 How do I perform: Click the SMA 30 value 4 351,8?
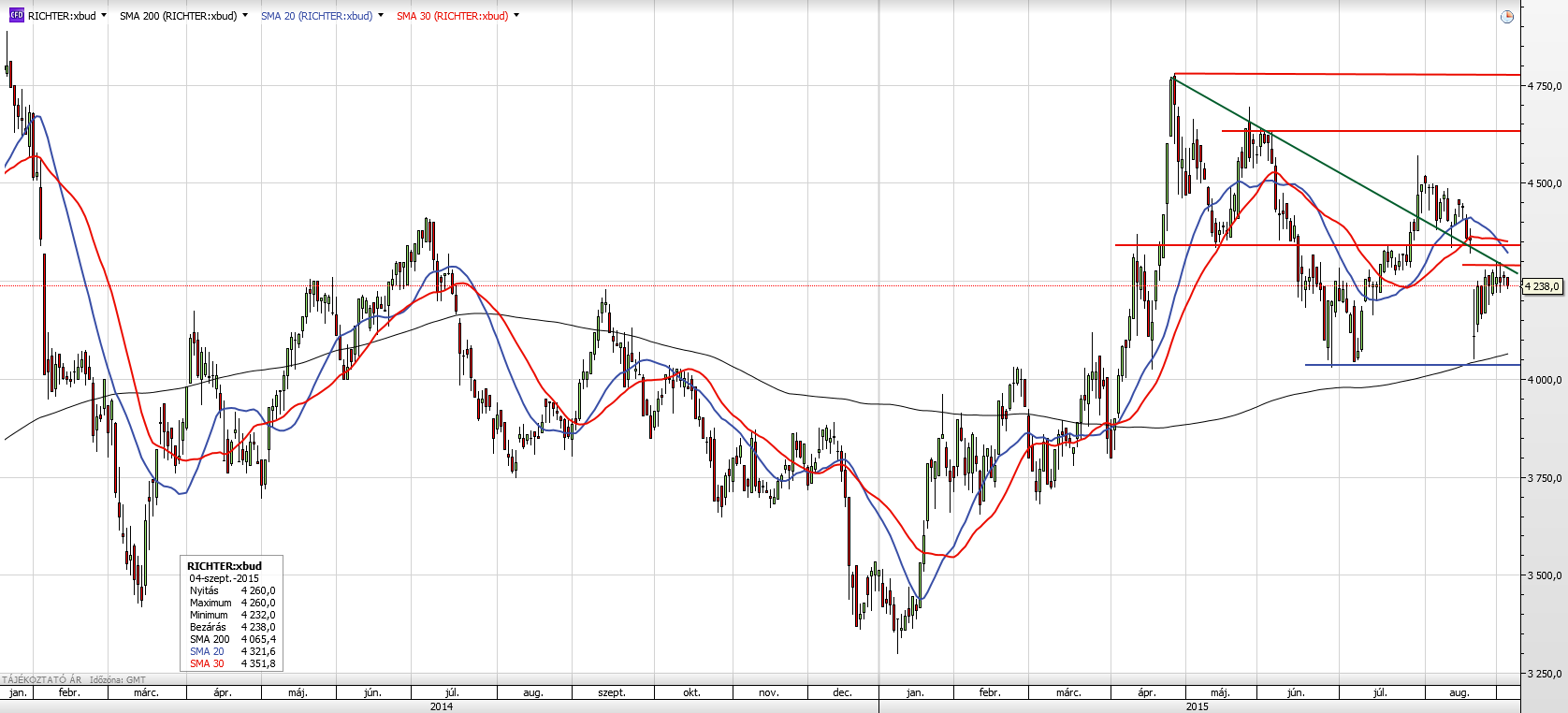(258, 663)
